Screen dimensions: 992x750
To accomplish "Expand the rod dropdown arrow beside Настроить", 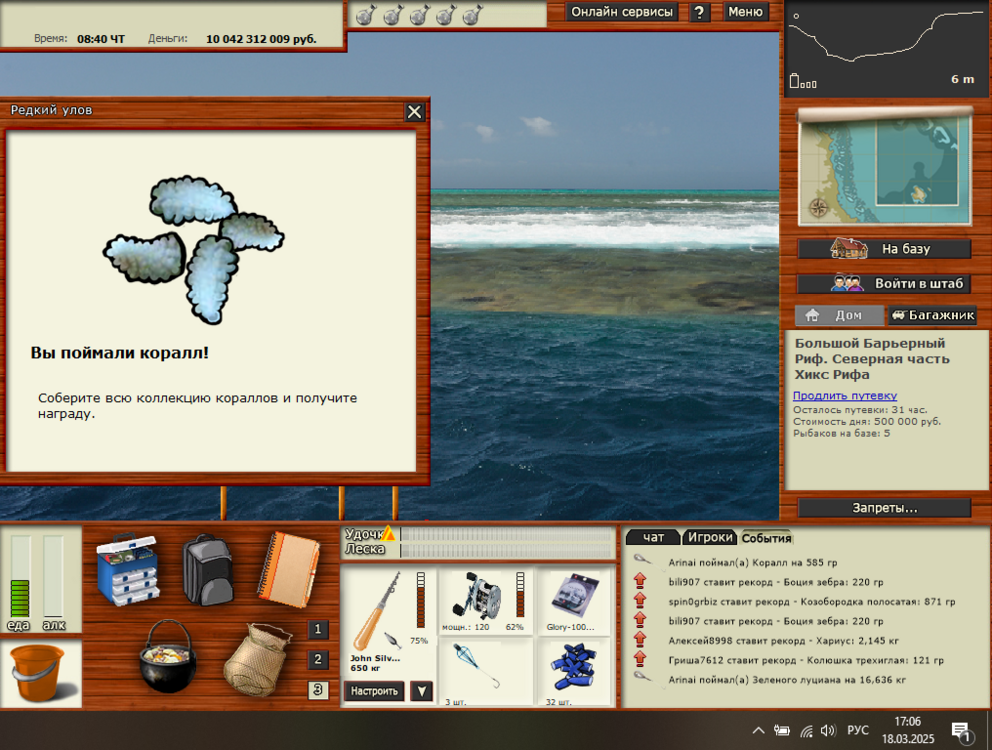I will [x=421, y=691].
